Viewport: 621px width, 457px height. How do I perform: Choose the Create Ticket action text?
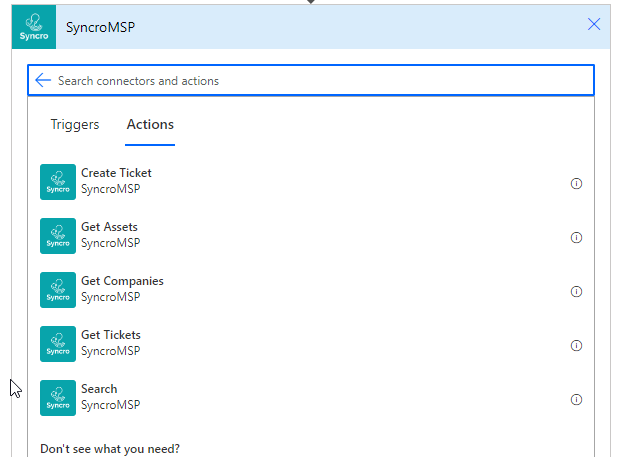[116, 173]
